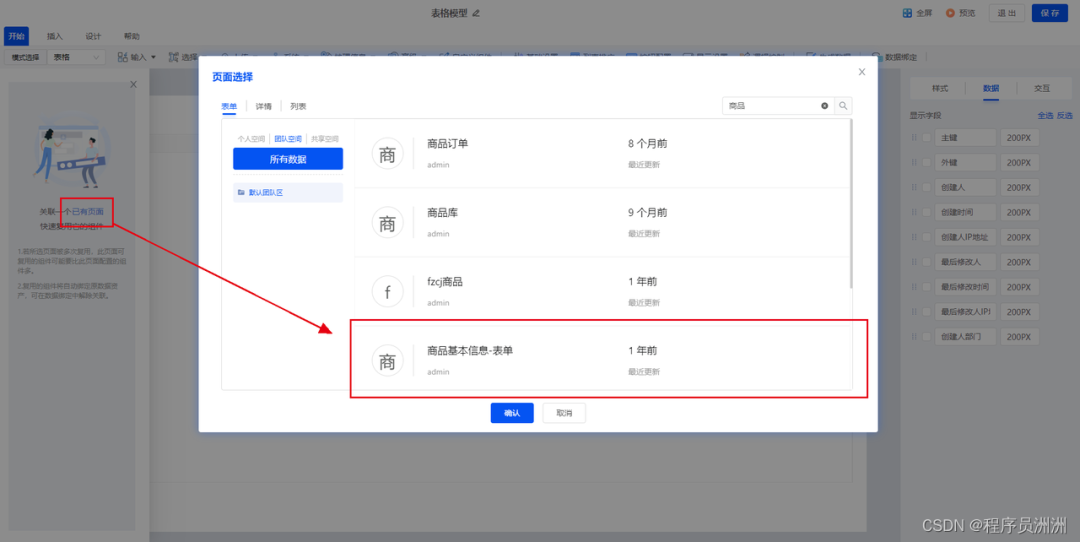
Task: Click the 全屏 fullscreen icon
Action: [907, 13]
